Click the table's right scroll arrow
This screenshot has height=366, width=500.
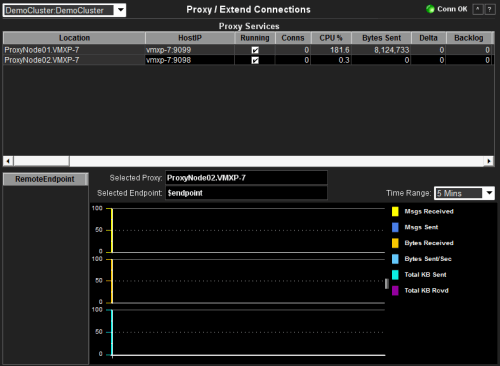point(489,161)
